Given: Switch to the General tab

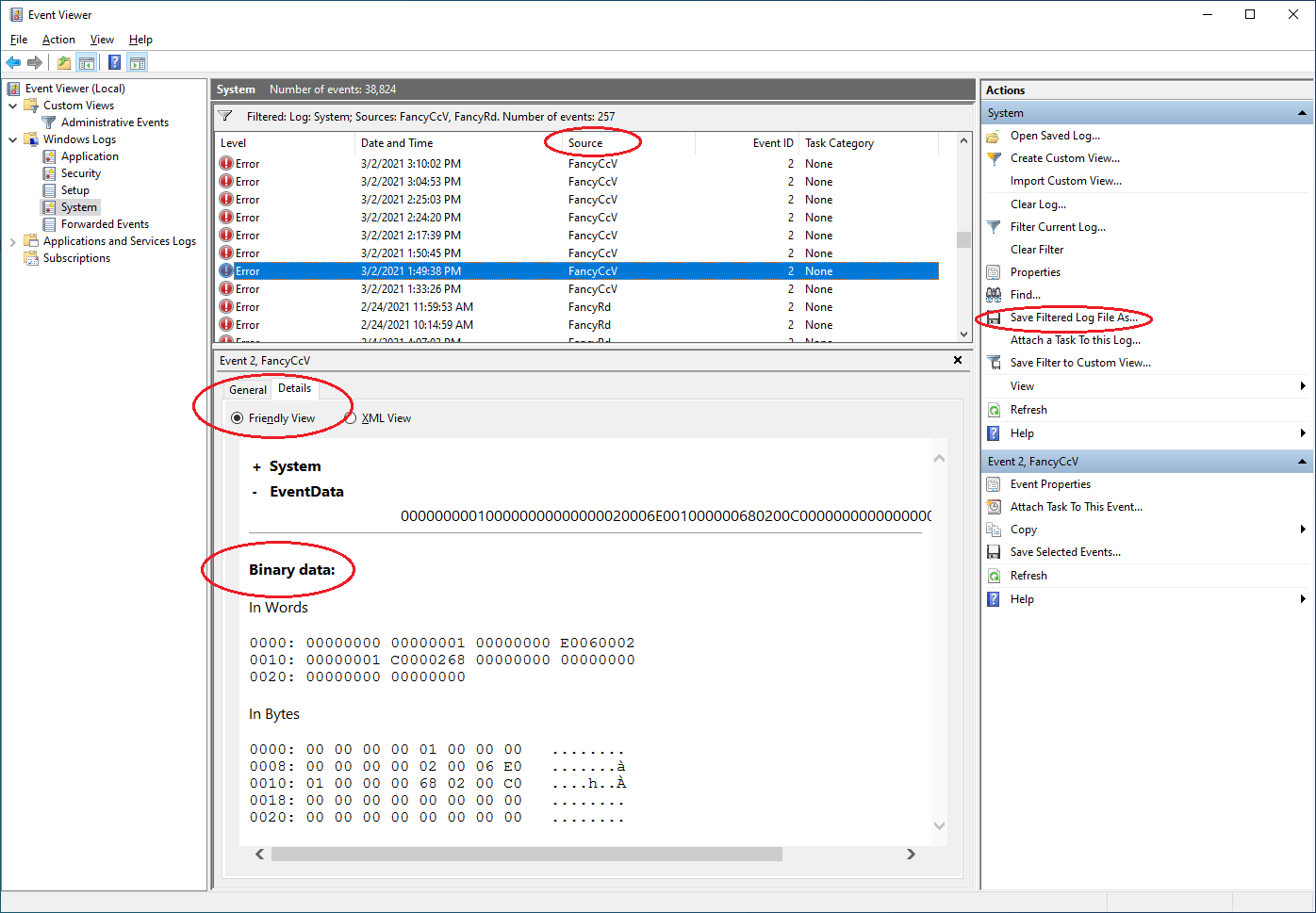Looking at the screenshot, I should coord(248,390).
